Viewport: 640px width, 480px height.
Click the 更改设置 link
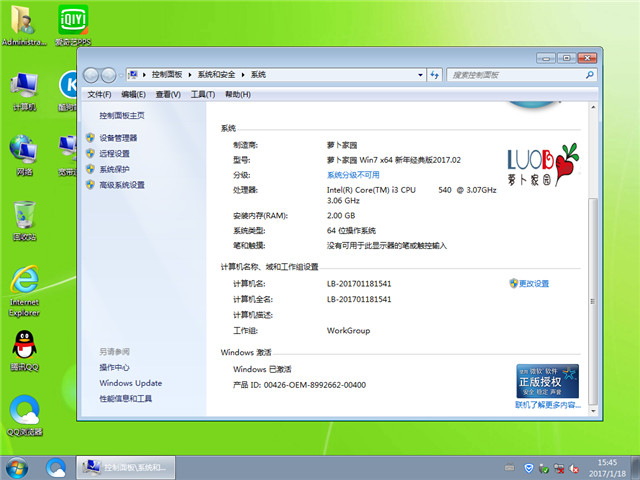point(534,284)
